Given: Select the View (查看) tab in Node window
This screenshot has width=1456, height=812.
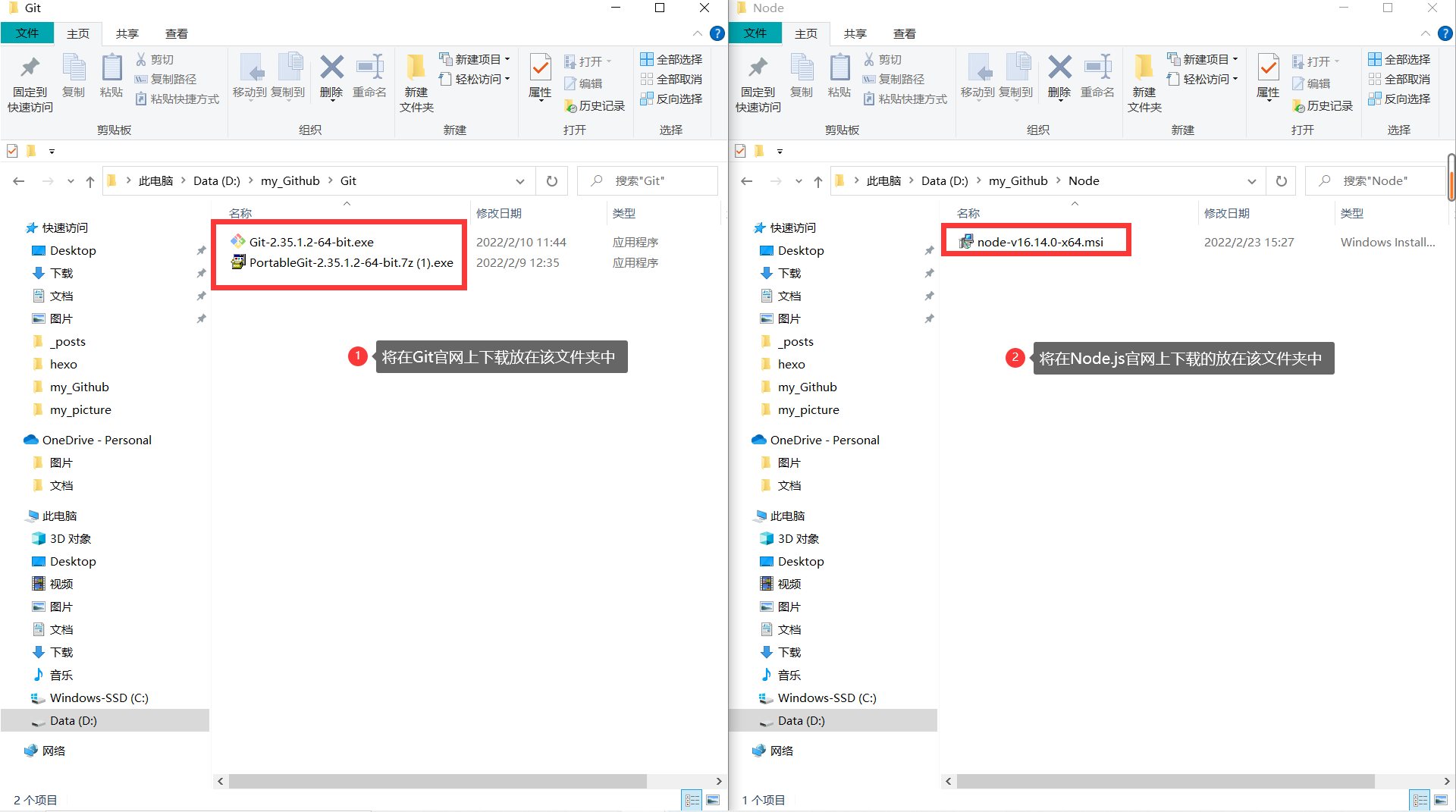Looking at the screenshot, I should point(905,33).
